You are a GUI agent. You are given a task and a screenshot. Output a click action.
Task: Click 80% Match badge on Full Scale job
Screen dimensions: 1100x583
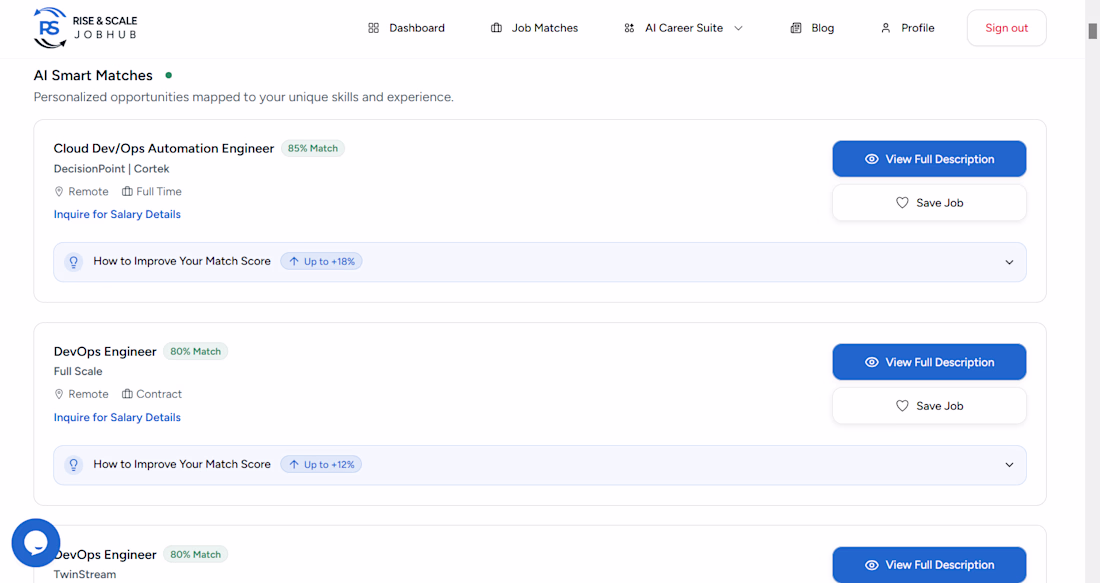195,351
